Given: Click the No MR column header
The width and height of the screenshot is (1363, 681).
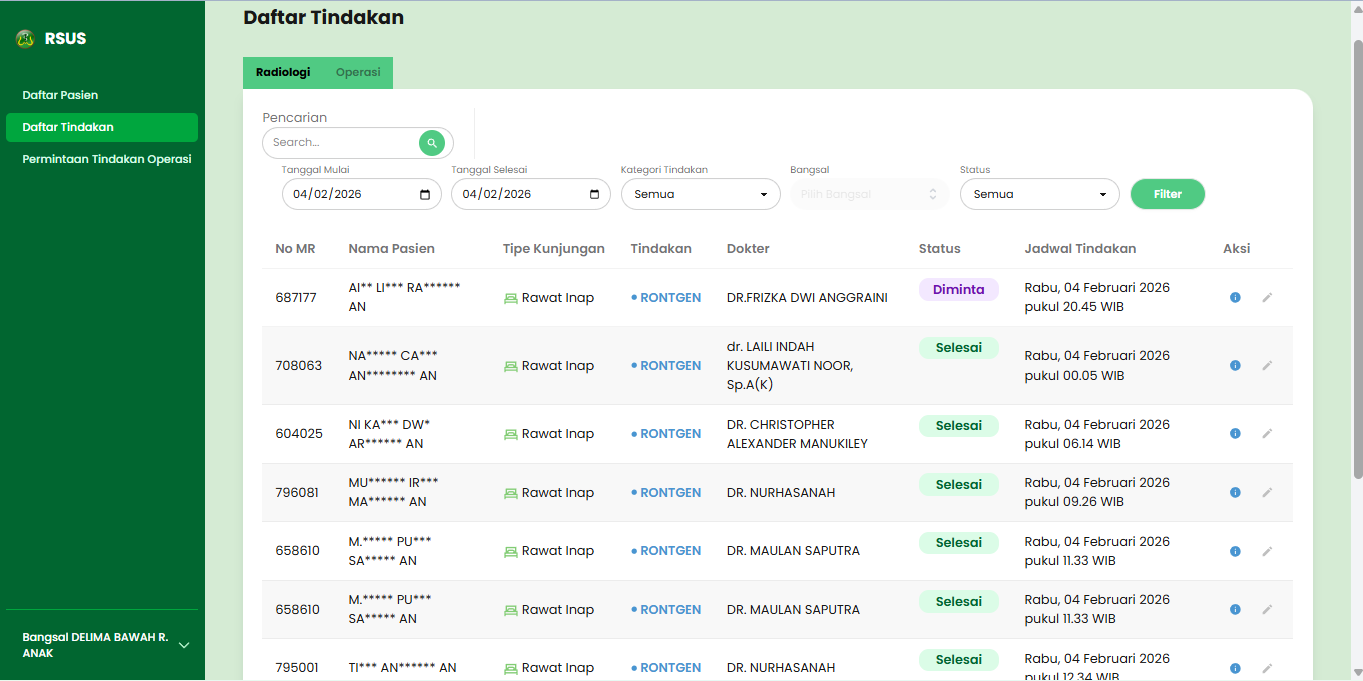Looking at the screenshot, I should [295, 248].
